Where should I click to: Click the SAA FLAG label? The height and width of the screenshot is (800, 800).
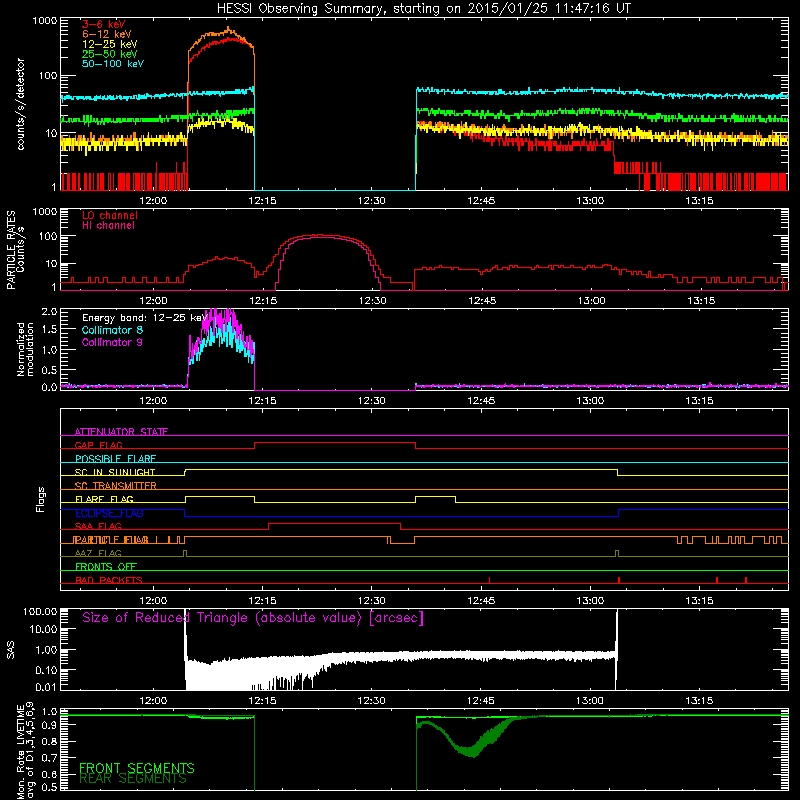98,526
